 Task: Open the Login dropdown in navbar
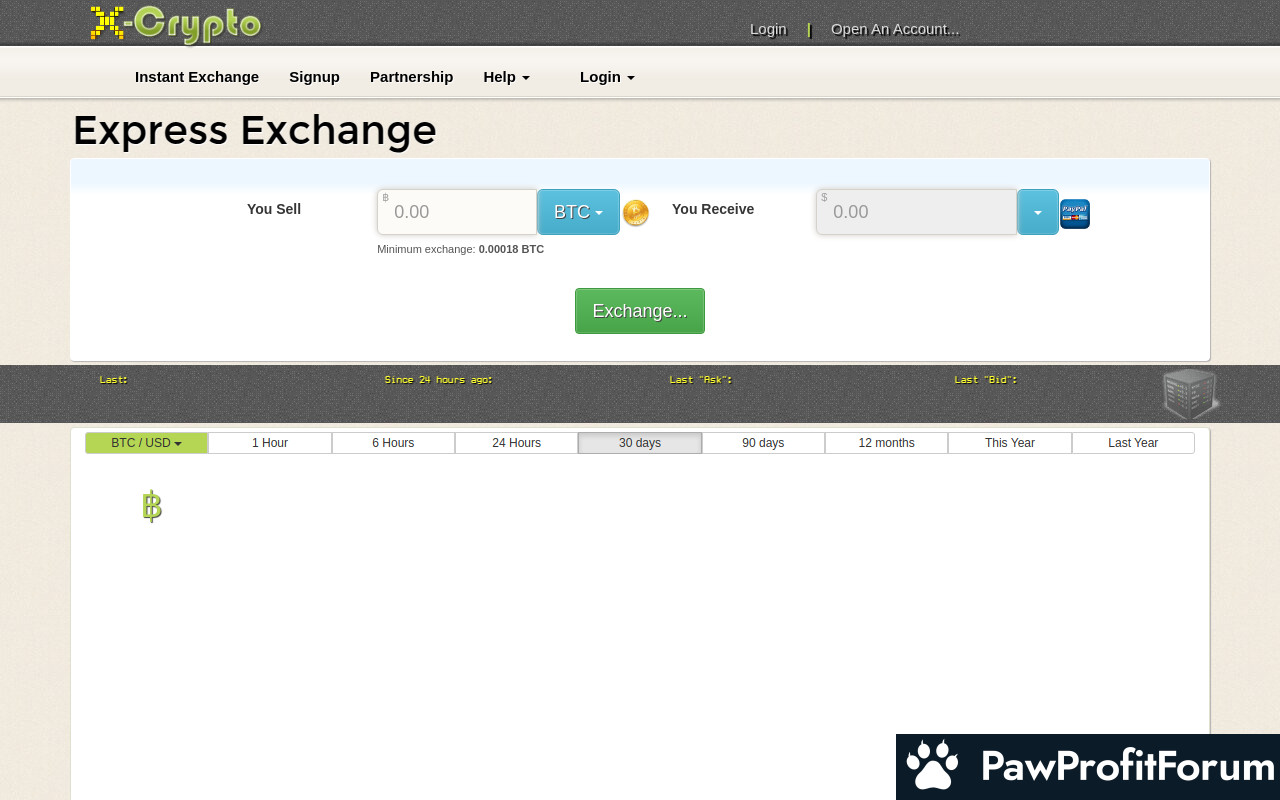click(607, 77)
